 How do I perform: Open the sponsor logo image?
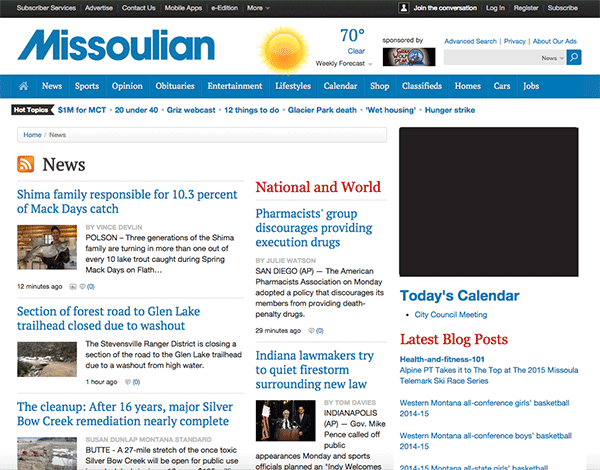tap(409, 57)
